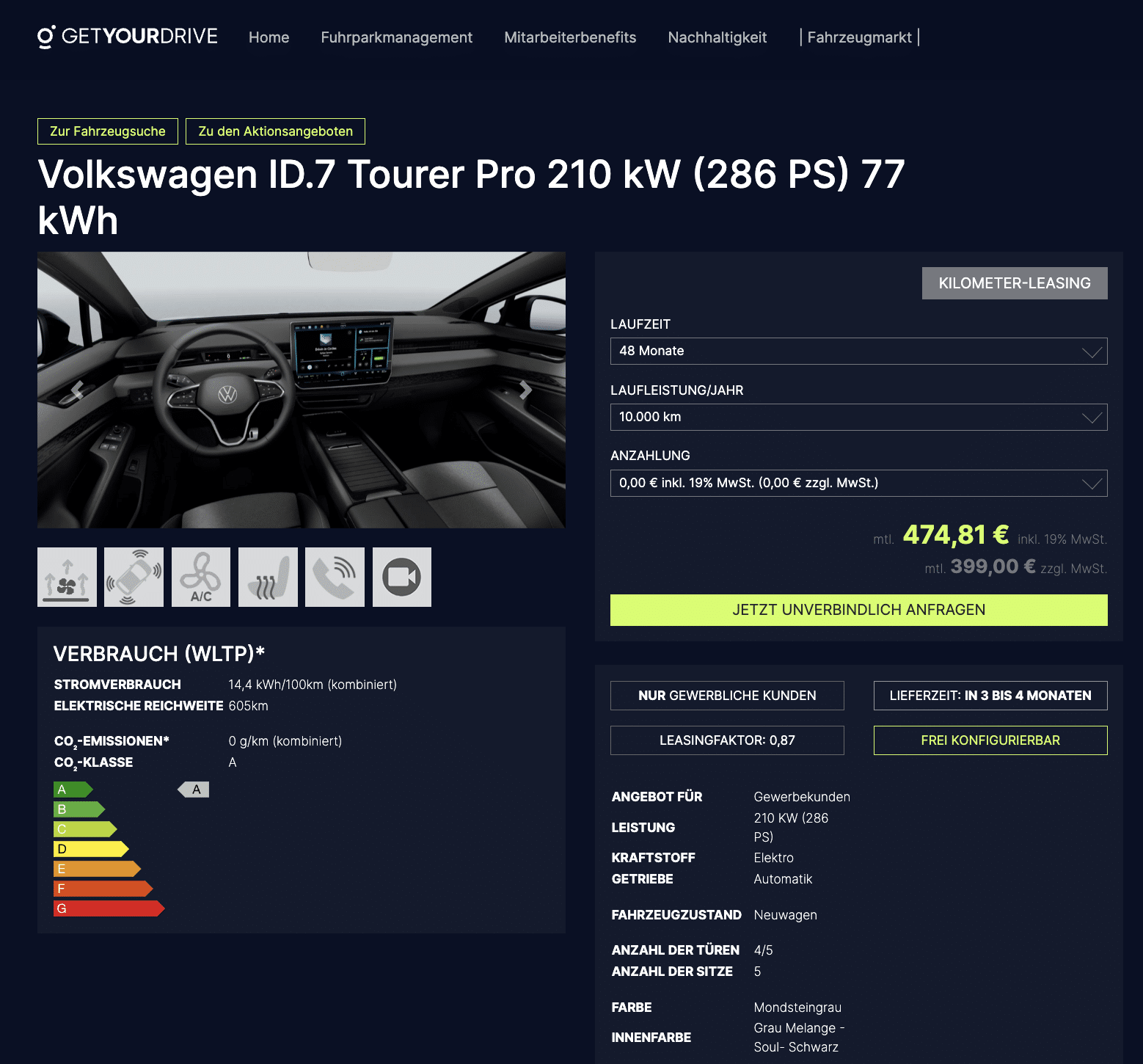Click the Automatik transmission value

coord(783,879)
